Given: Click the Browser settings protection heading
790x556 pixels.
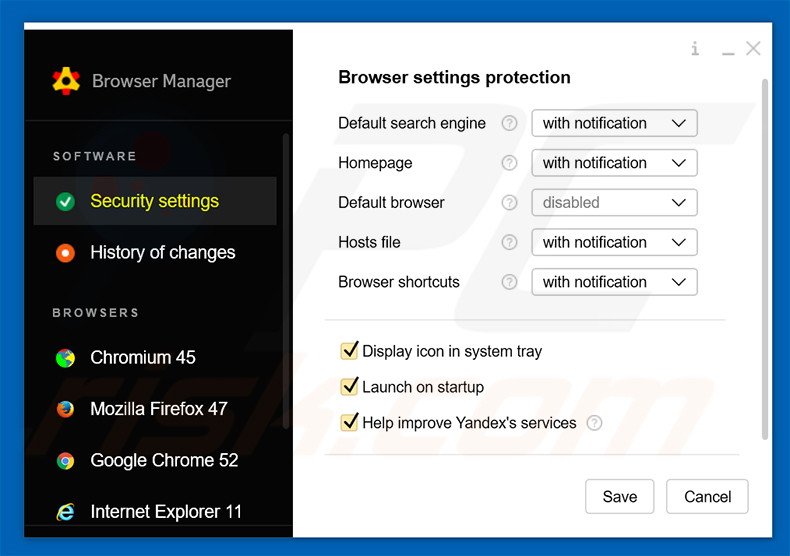Looking at the screenshot, I should (x=454, y=78).
